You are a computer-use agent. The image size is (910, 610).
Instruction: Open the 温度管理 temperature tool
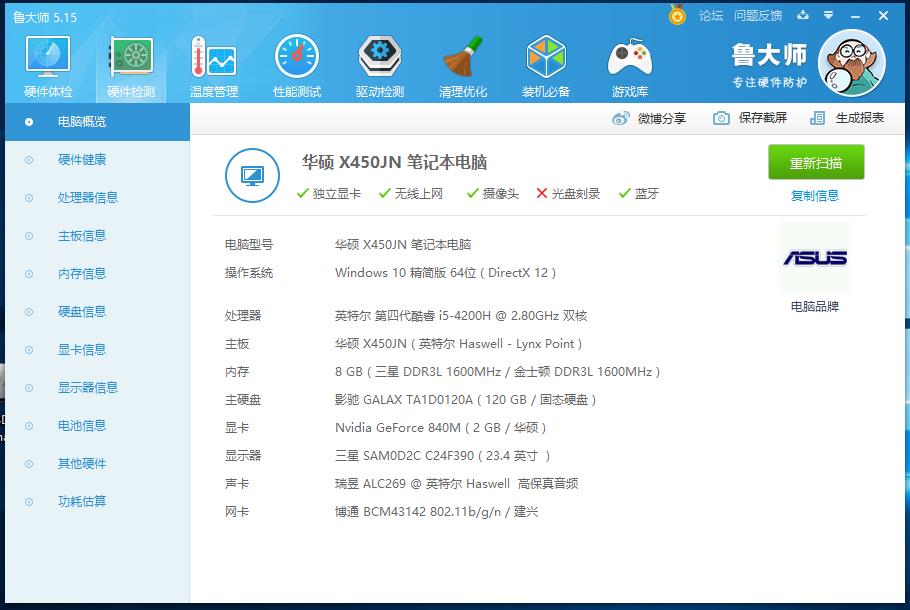click(213, 65)
